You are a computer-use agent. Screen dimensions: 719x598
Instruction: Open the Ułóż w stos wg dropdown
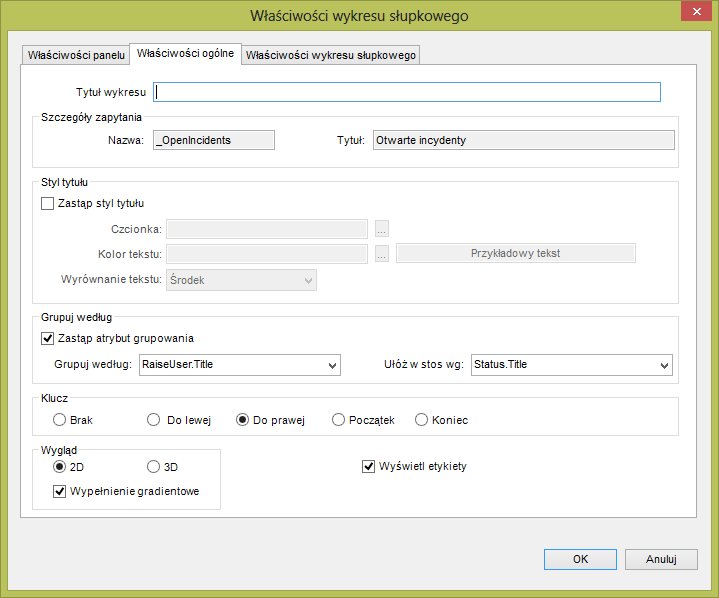[572, 365]
